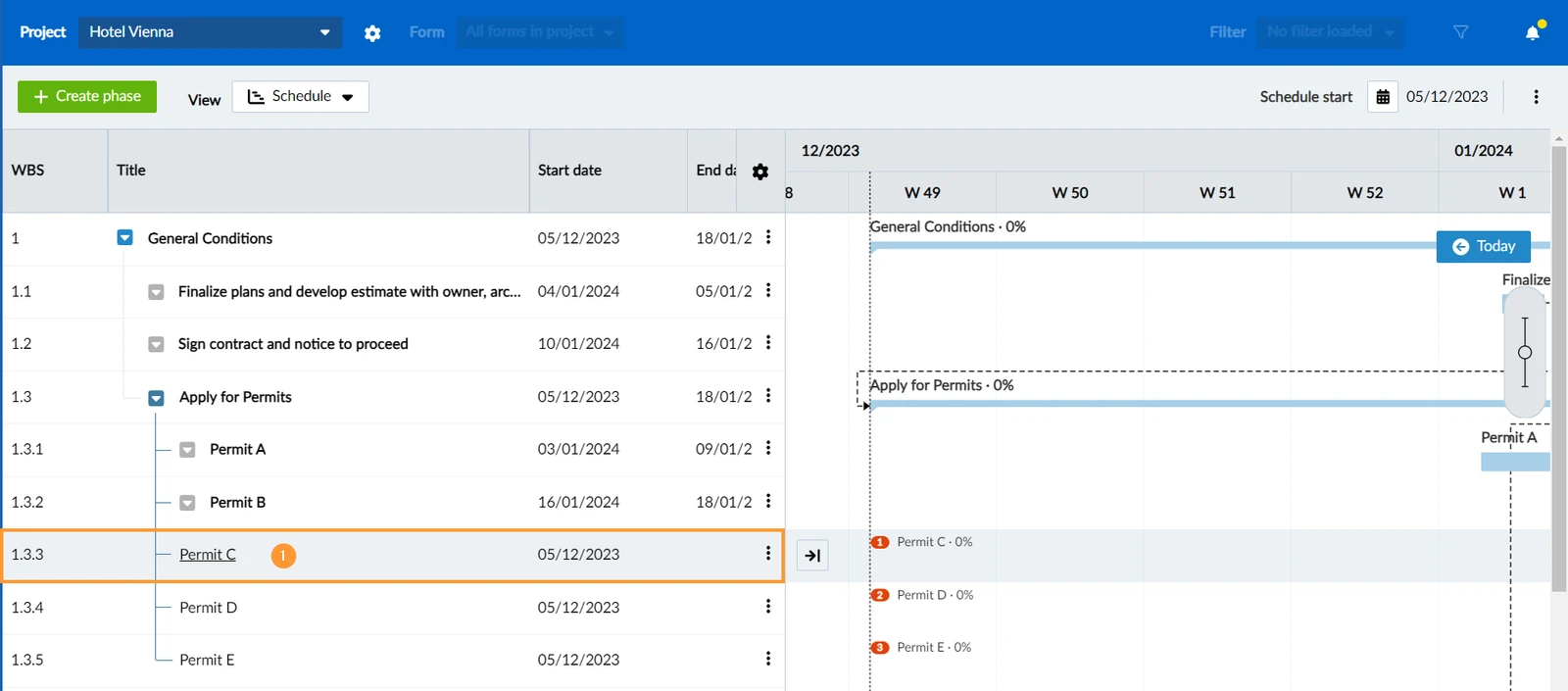Screen dimensions: 1568x691
Task: Click the Create phase button
Action: coord(87,97)
